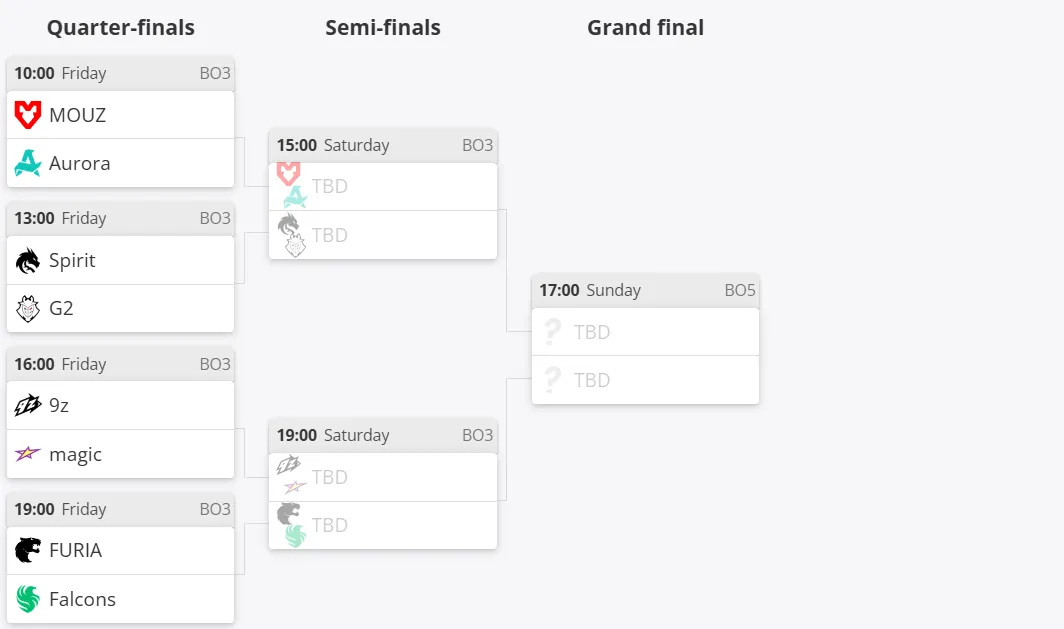Screen dimensions: 1064x629
Task: Click the Grand final column heading
Action: (645, 27)
